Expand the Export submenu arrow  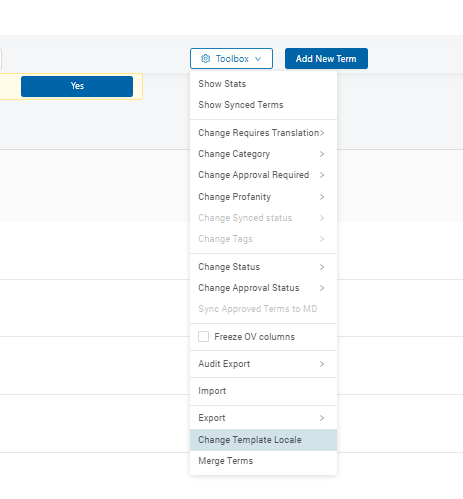[x=322, y=418]
